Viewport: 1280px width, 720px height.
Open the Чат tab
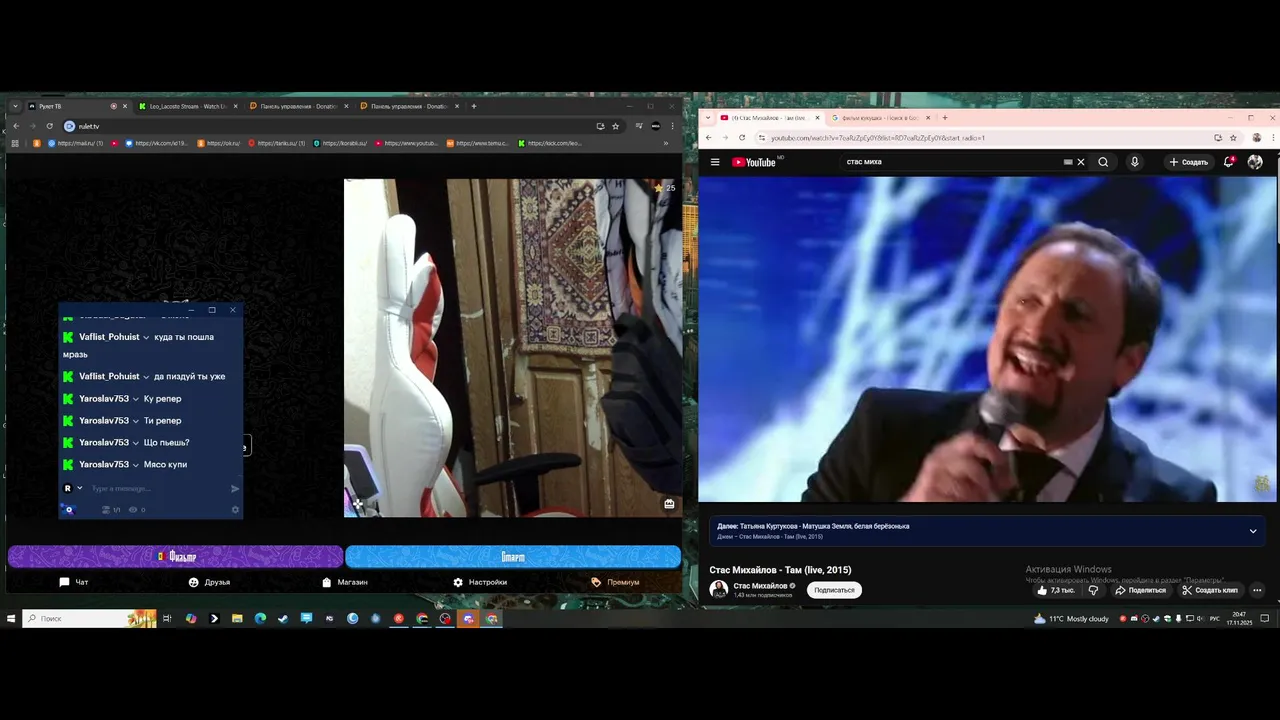74,582
